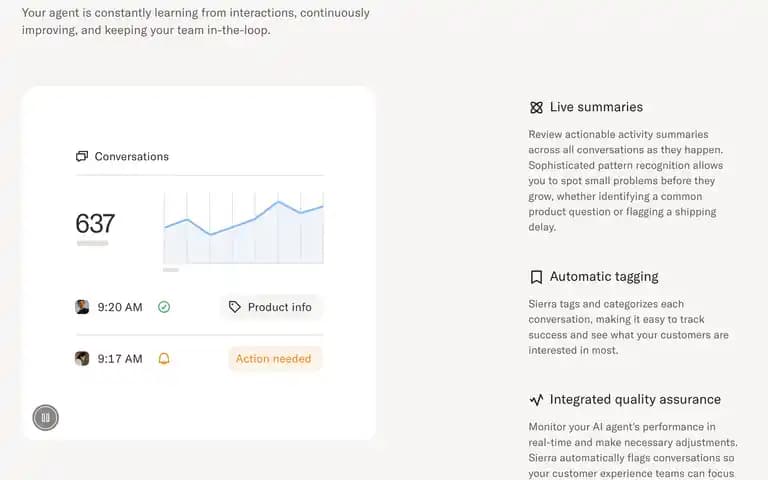Open the Live summaries heading
Image resolution: width=768 pixels, height=480 pixels.
coord(596,107)
